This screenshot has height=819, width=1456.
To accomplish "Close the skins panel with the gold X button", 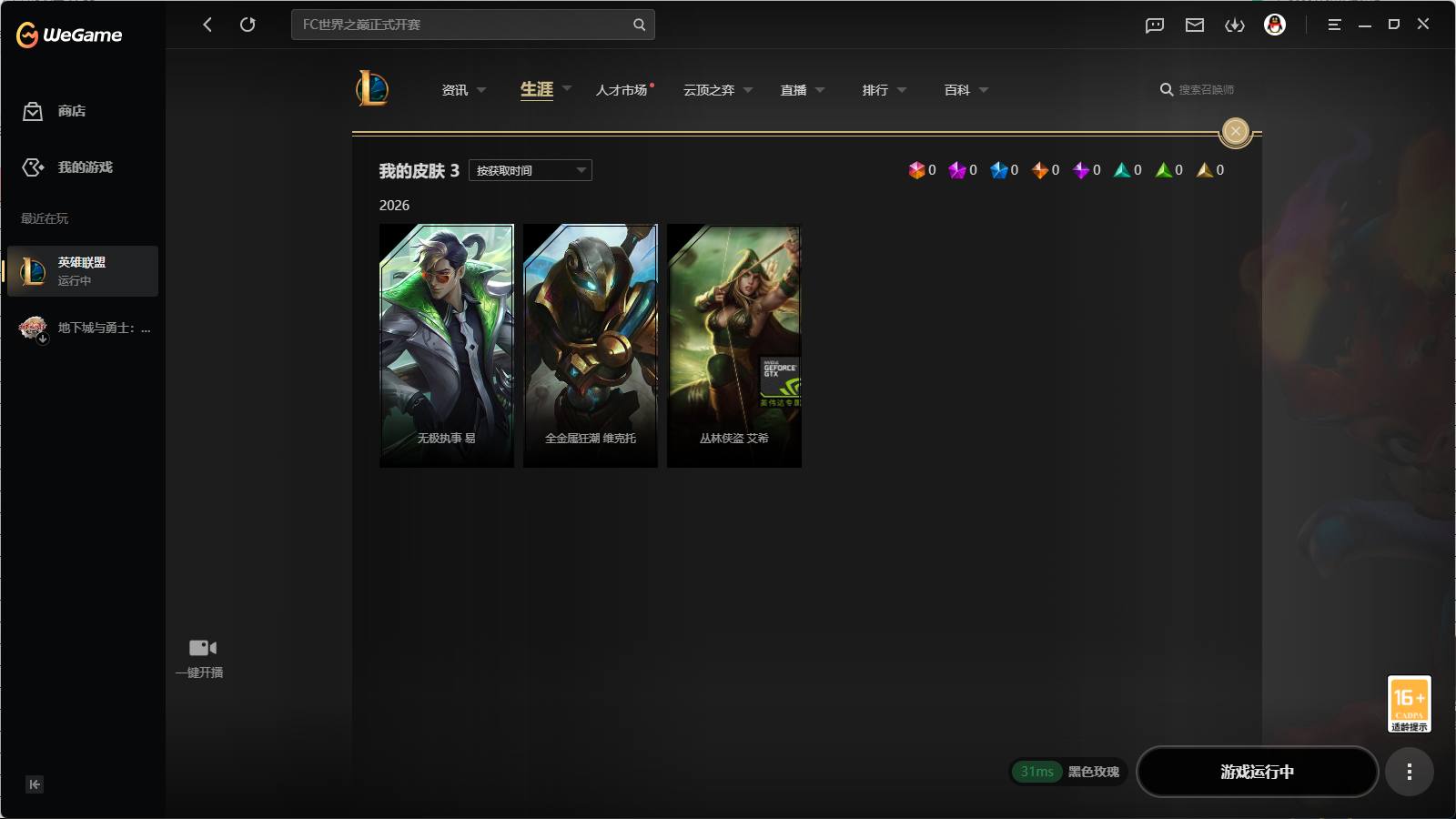I will tap(1236, 132).
